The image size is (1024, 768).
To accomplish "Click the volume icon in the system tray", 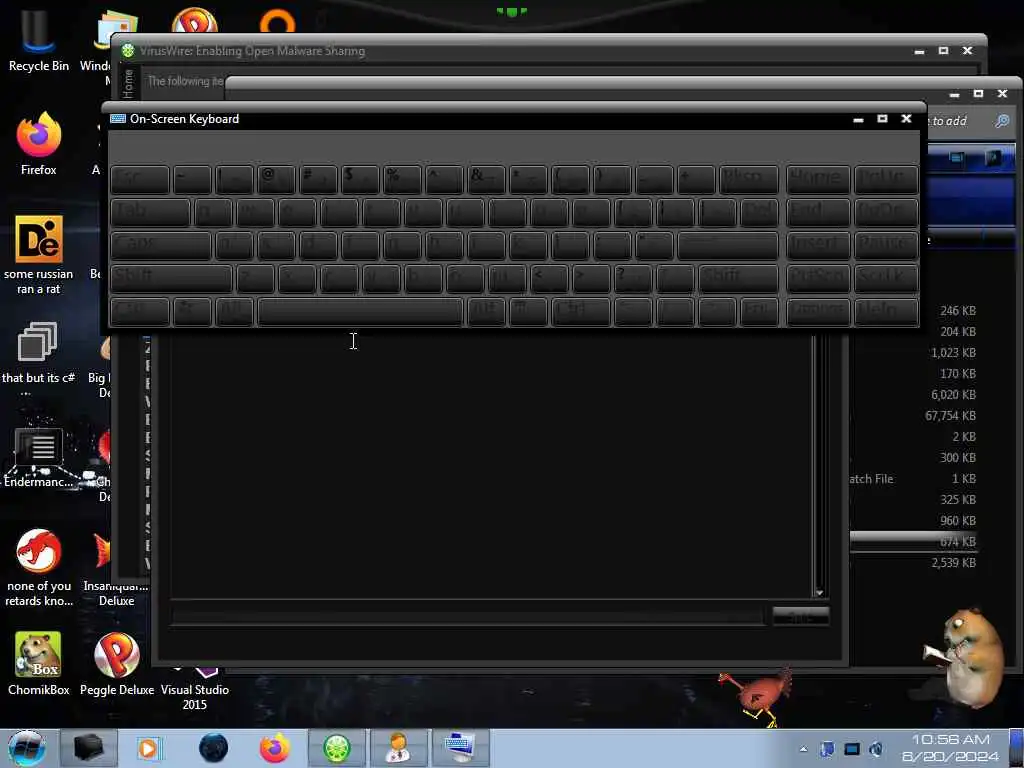I will pos(876,749).
